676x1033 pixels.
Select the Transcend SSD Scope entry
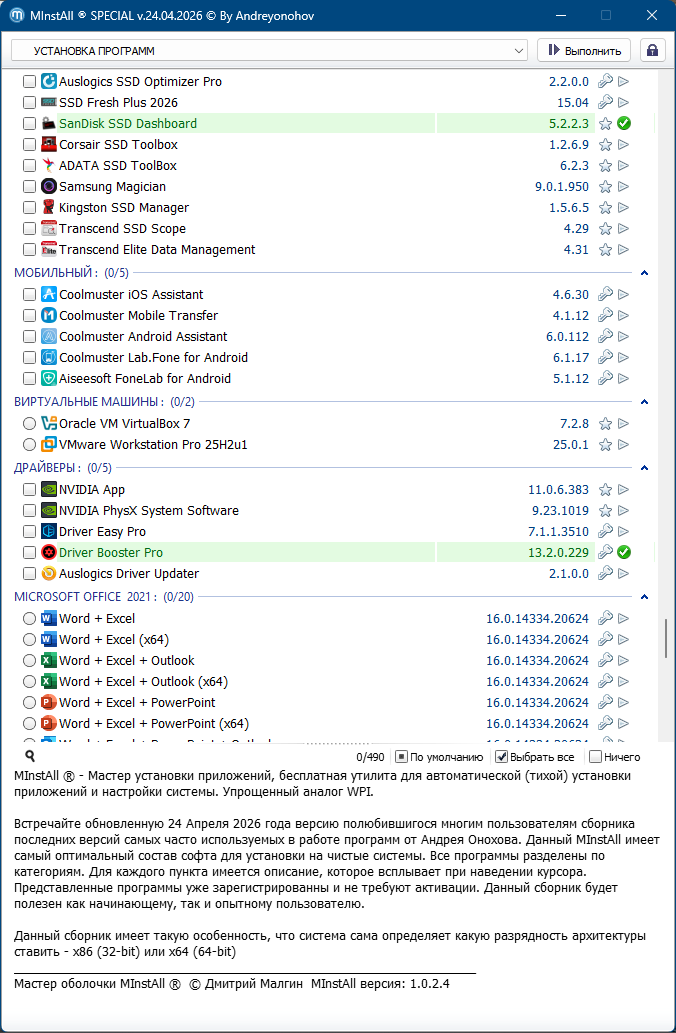(x=122, y=229)
